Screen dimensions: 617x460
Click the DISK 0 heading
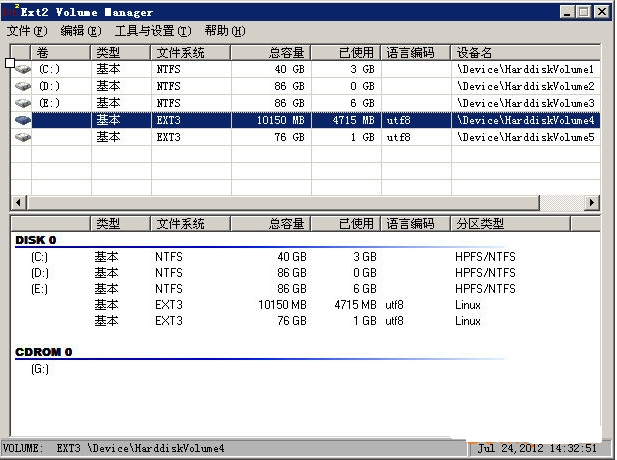pyautogui.click(x=35, y=240)
